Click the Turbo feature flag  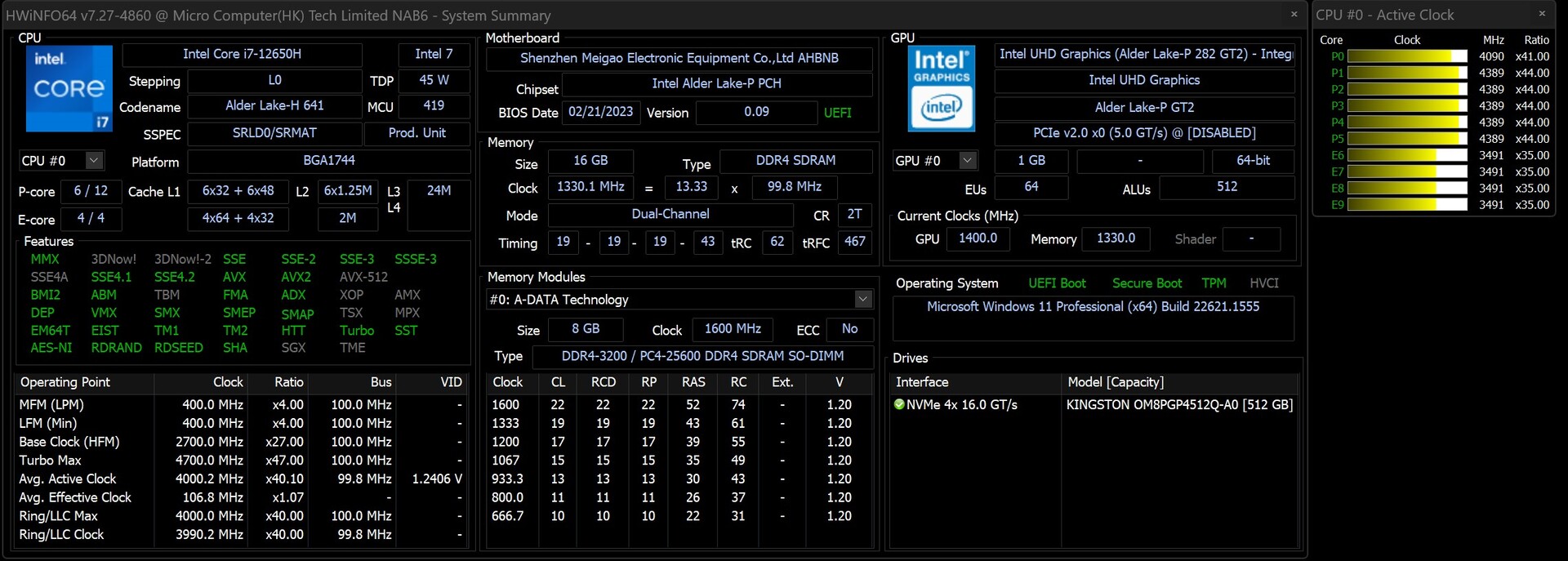point(357,331)
